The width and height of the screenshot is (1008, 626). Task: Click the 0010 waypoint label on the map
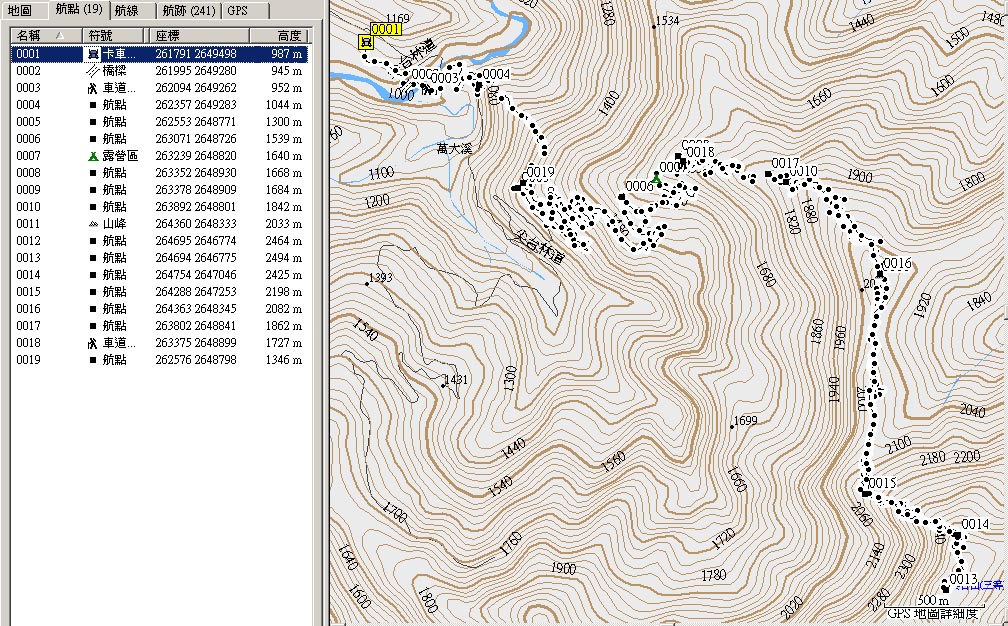804,172
